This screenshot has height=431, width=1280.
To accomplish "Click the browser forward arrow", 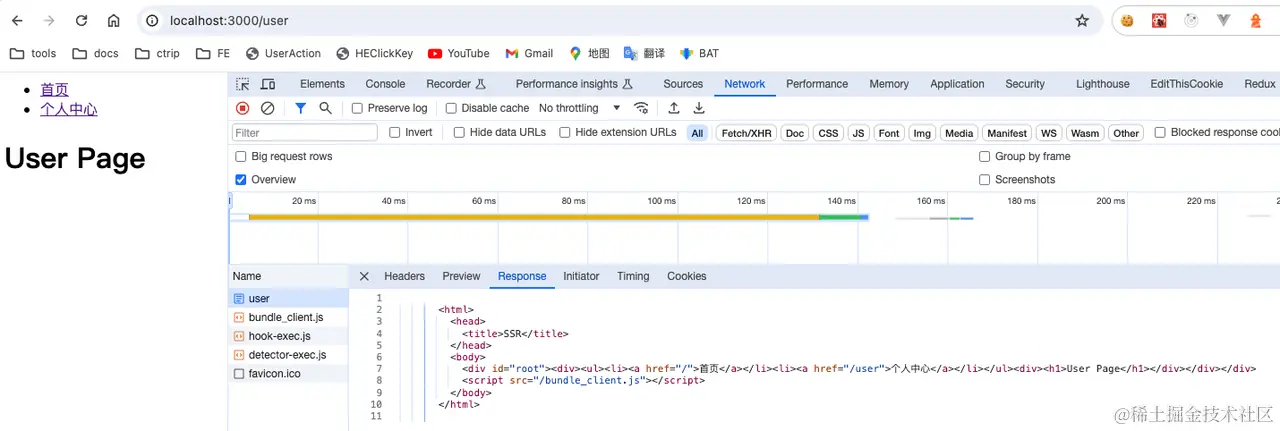I will [49, 20].
